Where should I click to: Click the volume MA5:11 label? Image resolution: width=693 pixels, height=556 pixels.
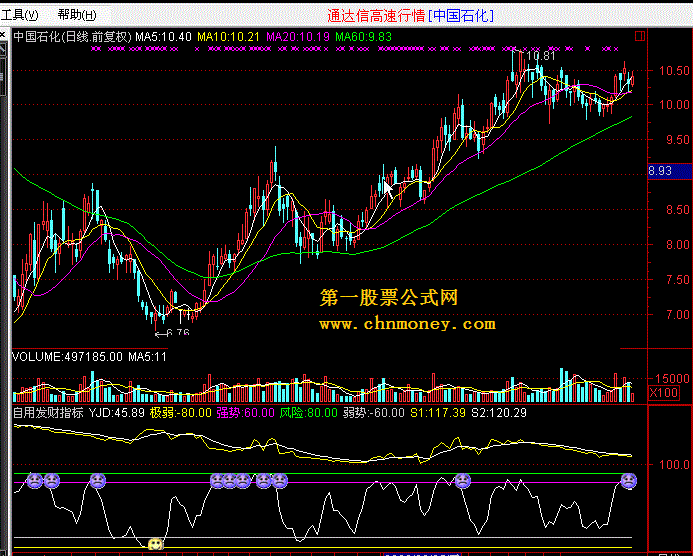148,357
